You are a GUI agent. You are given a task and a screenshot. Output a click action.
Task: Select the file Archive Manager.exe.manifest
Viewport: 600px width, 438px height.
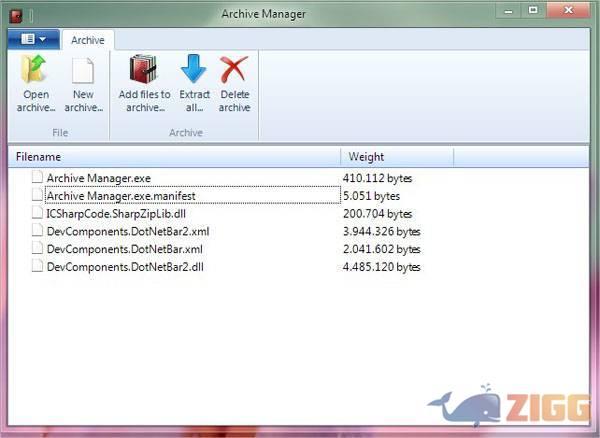(121, 196)
